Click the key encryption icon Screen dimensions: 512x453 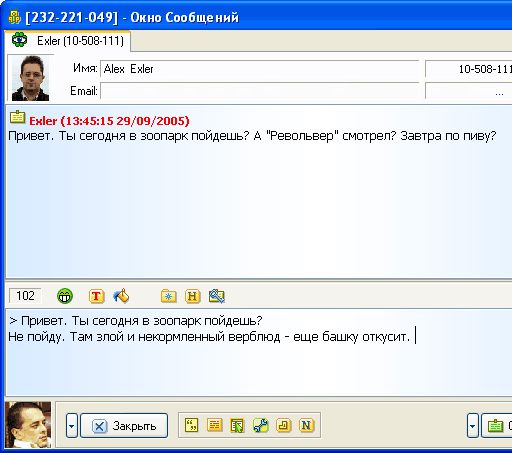(217, 296)
